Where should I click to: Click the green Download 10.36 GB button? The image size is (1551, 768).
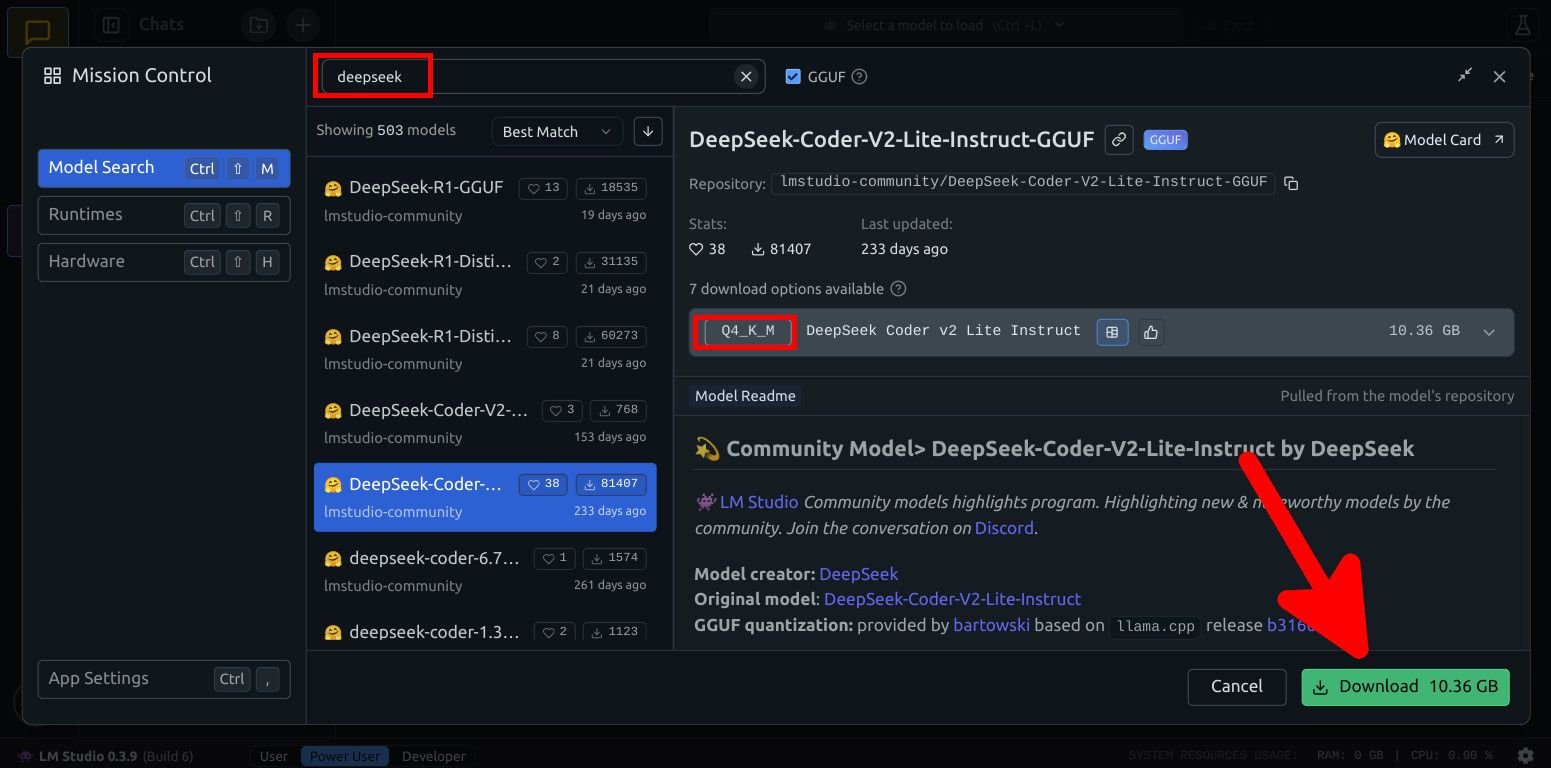pyautogui.click(x=1405, y=687)
